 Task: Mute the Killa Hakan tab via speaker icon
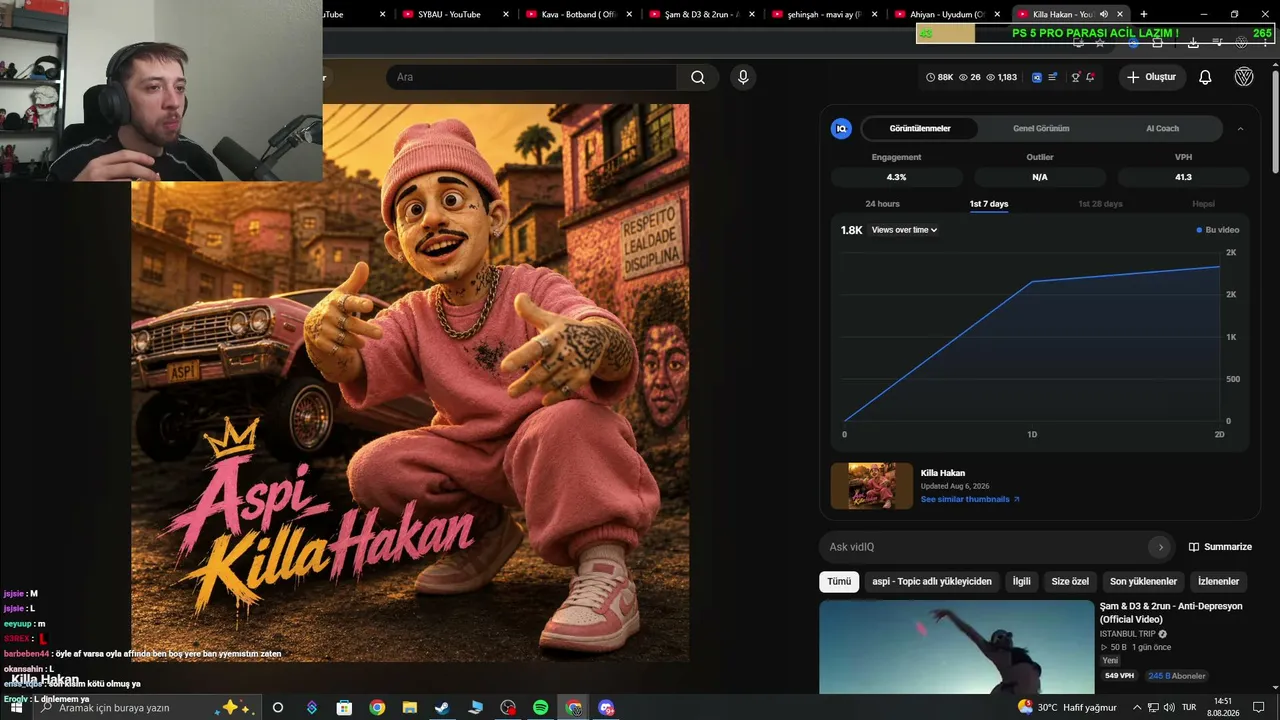1103,14
